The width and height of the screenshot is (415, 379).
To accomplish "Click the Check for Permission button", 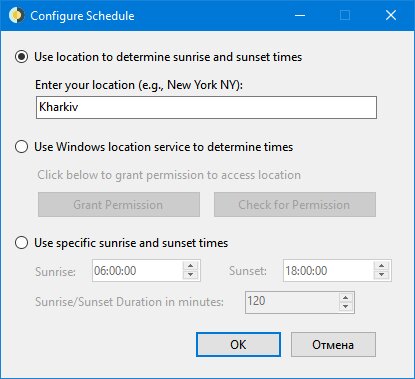I will coord(295,204).
